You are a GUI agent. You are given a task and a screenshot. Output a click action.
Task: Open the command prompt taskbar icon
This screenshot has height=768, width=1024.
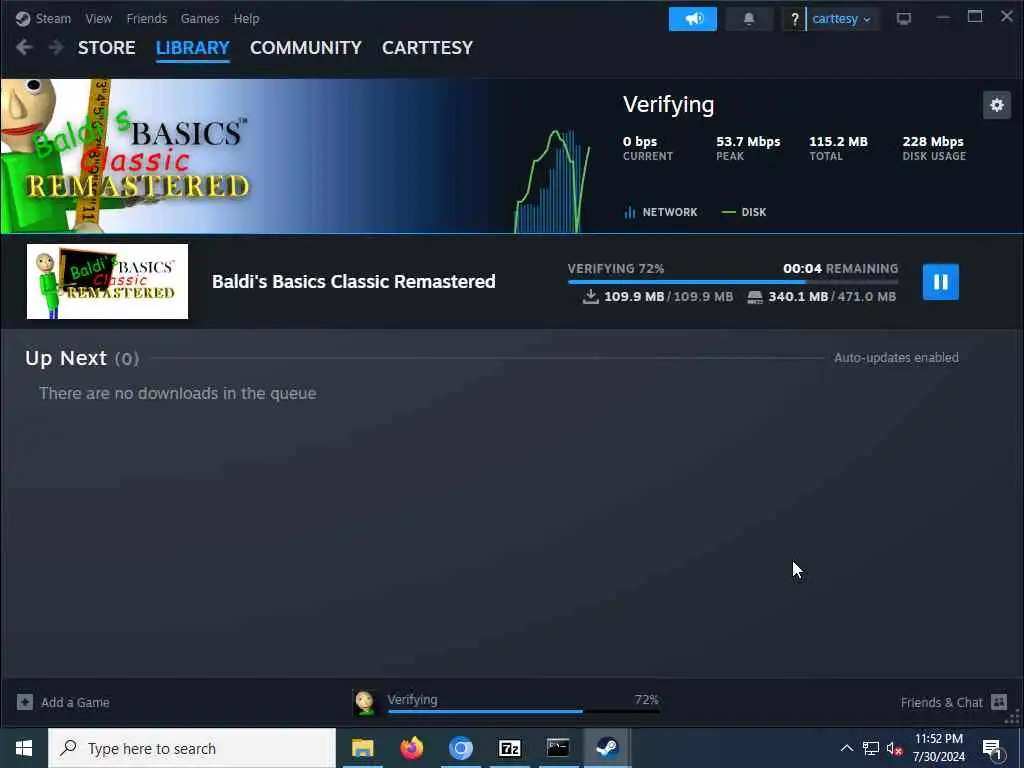point(558,748)
